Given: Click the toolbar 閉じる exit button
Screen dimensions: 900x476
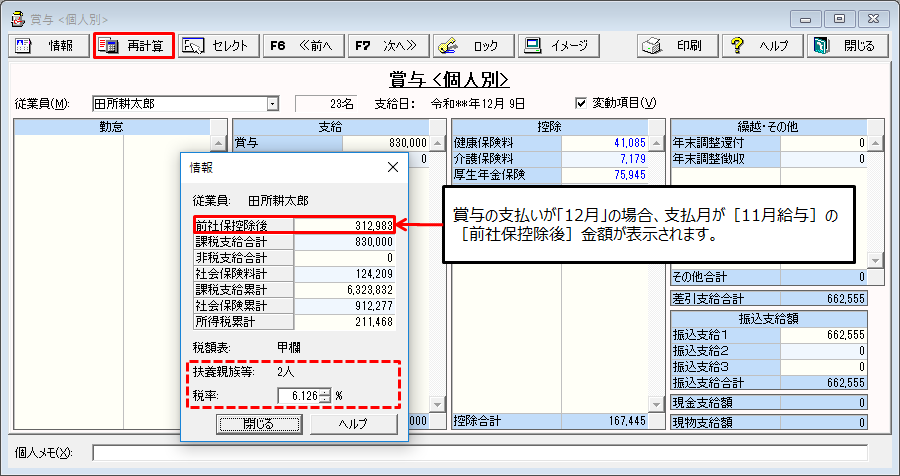Looking at the screenshot, I should click(x=847, y=46).
